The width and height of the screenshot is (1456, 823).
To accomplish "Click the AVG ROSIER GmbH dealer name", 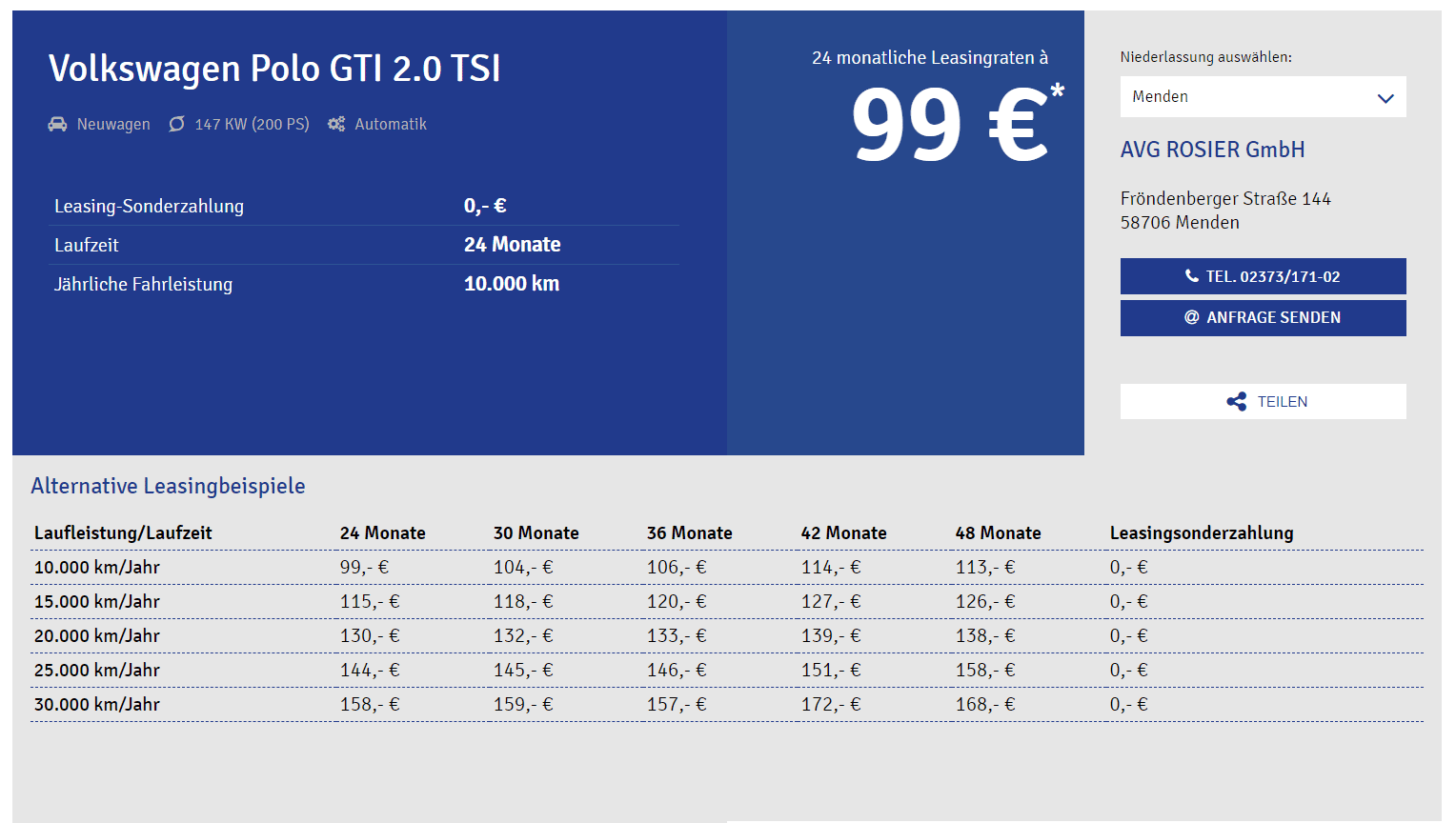I will coord(1212,150).
